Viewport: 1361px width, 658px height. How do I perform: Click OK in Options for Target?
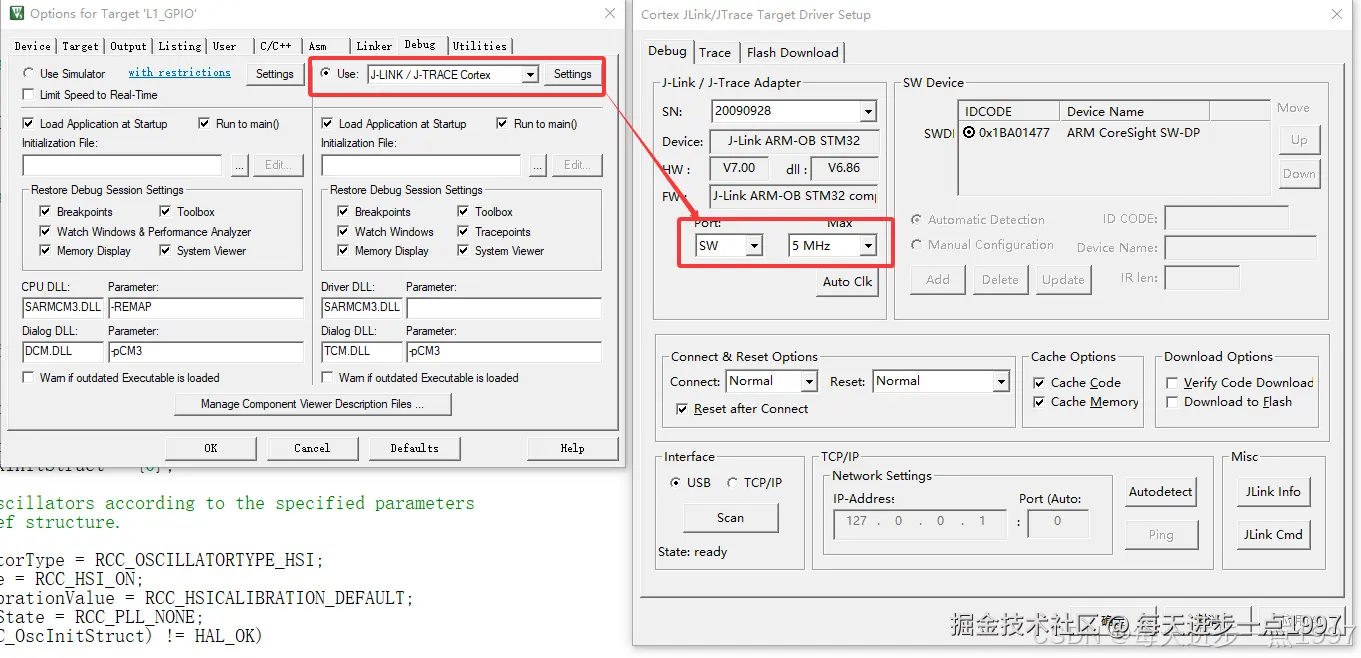211,448
